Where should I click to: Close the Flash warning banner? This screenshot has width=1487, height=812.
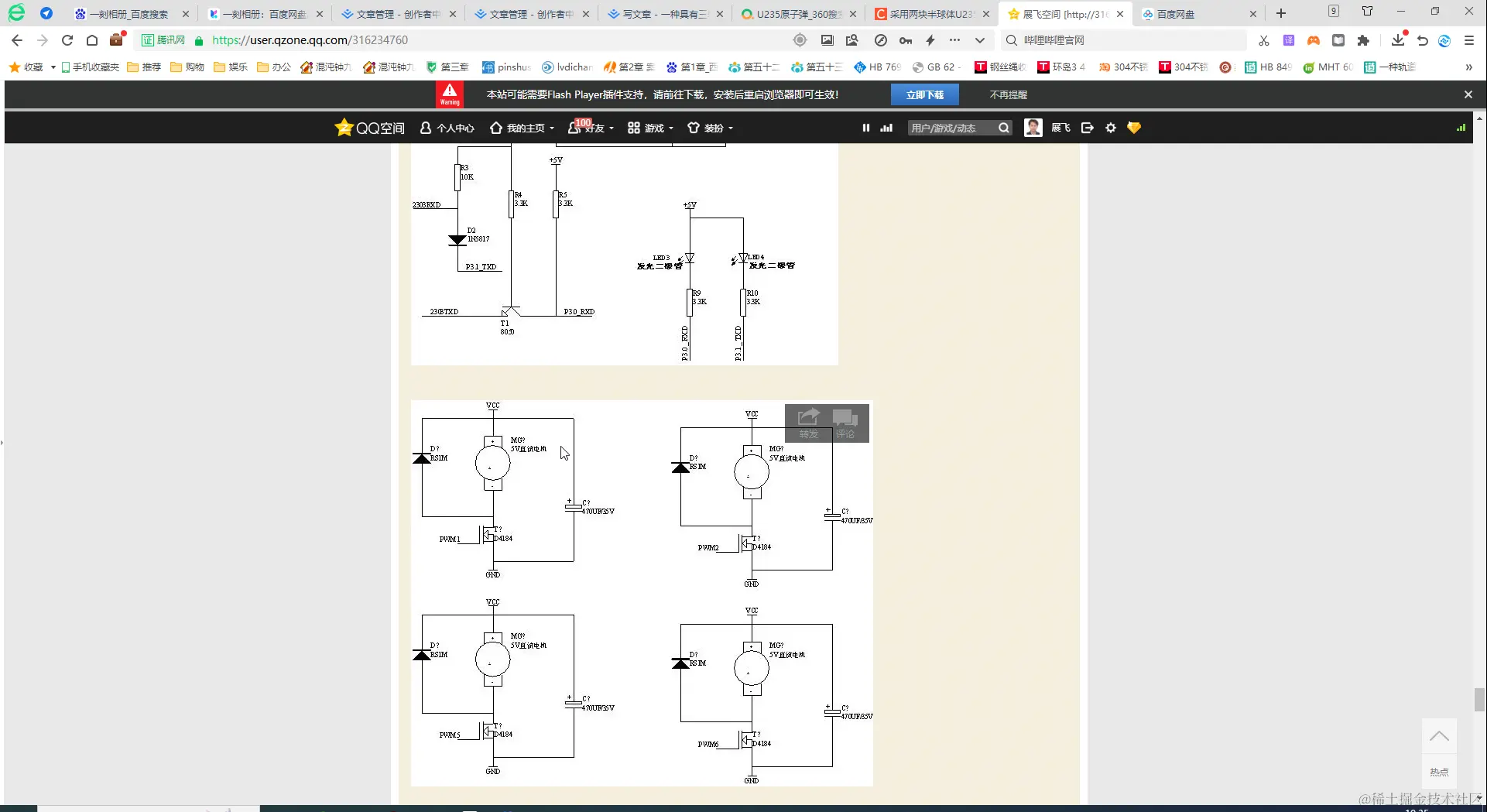pyautogui.click(x=1468, y=94)
